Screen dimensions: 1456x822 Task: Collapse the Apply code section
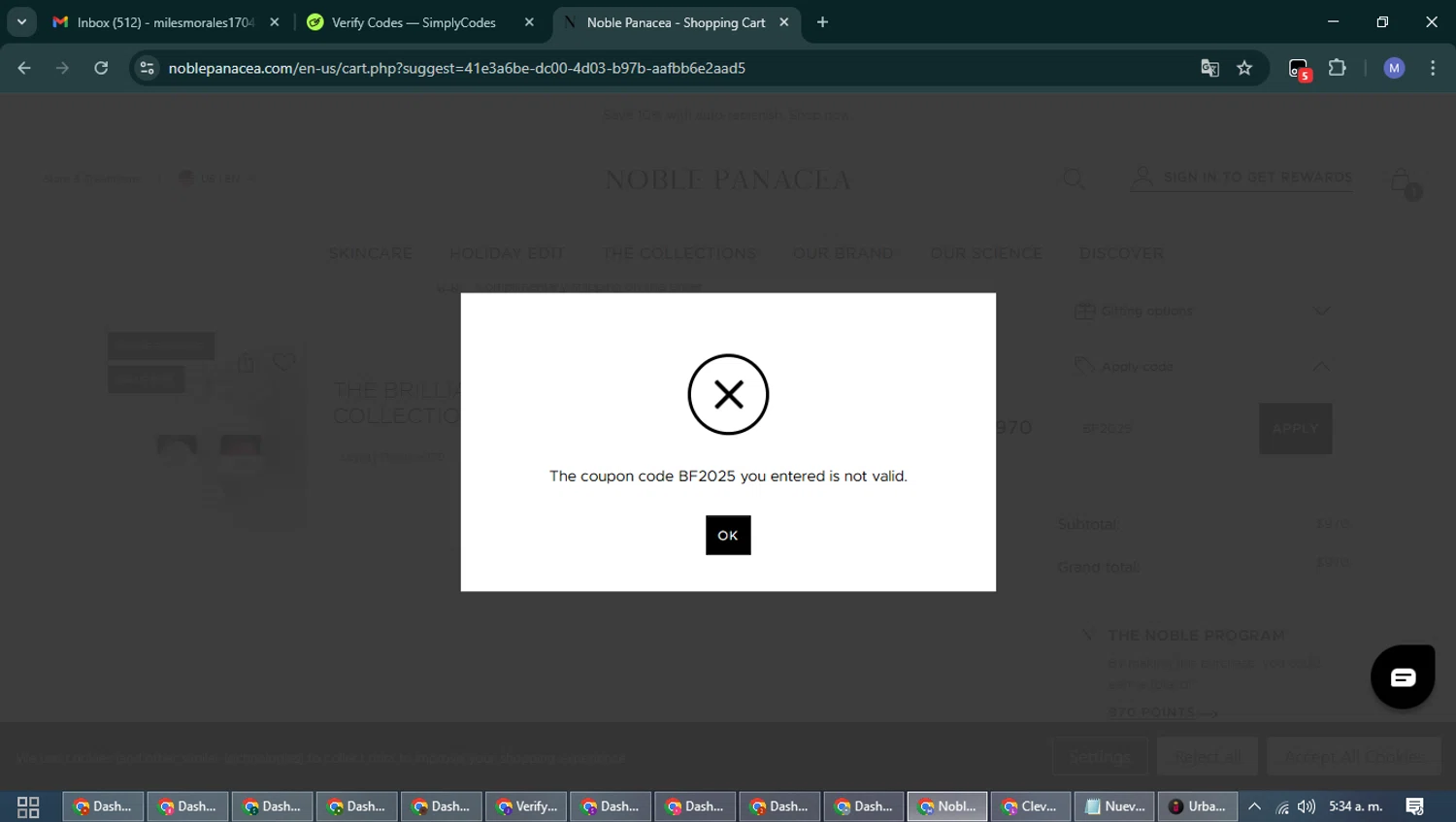1203,366
